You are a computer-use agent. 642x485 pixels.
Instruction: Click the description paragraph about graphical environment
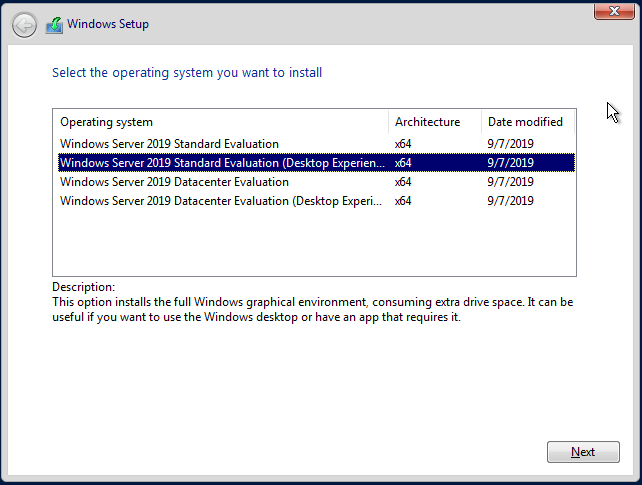click(312, 309)
